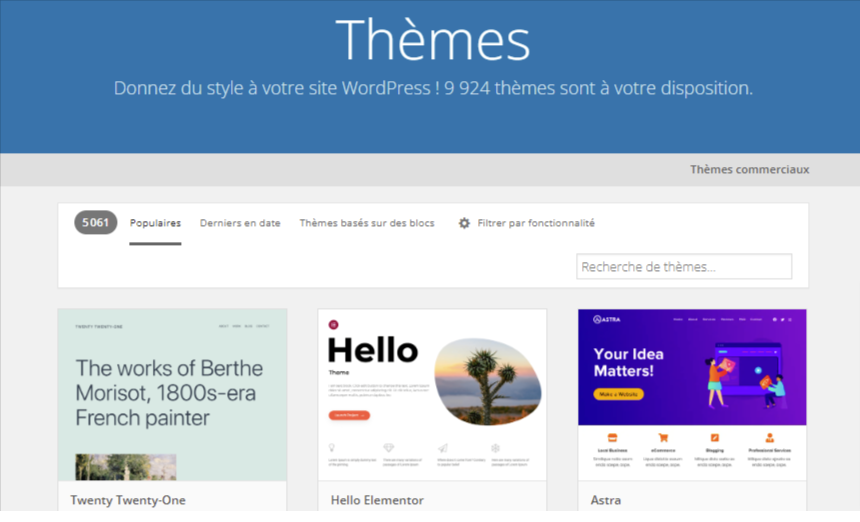Screen dimensions: 860x522
Task: Click the Blogging icon in Astra preview
Action: point(716,437)
